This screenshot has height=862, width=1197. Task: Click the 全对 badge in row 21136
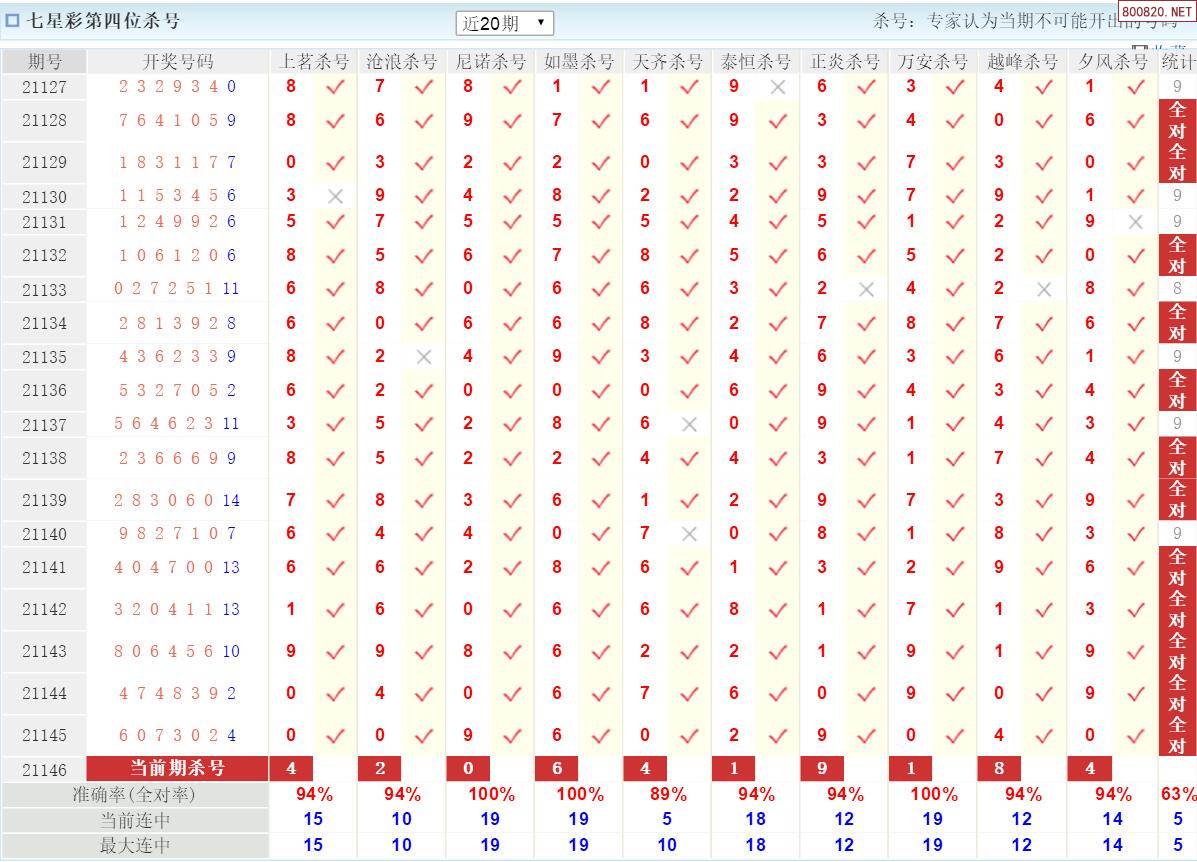[x=1177, y=390]
